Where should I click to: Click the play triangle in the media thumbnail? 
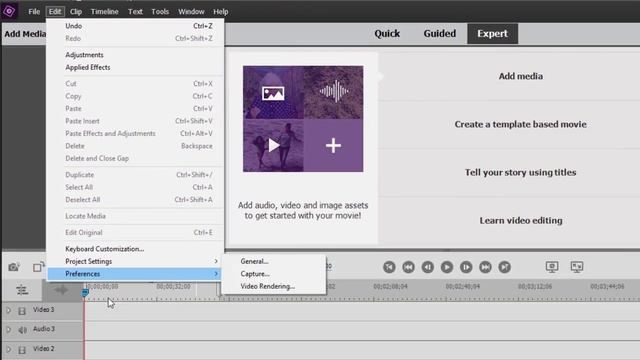[274, 145]
